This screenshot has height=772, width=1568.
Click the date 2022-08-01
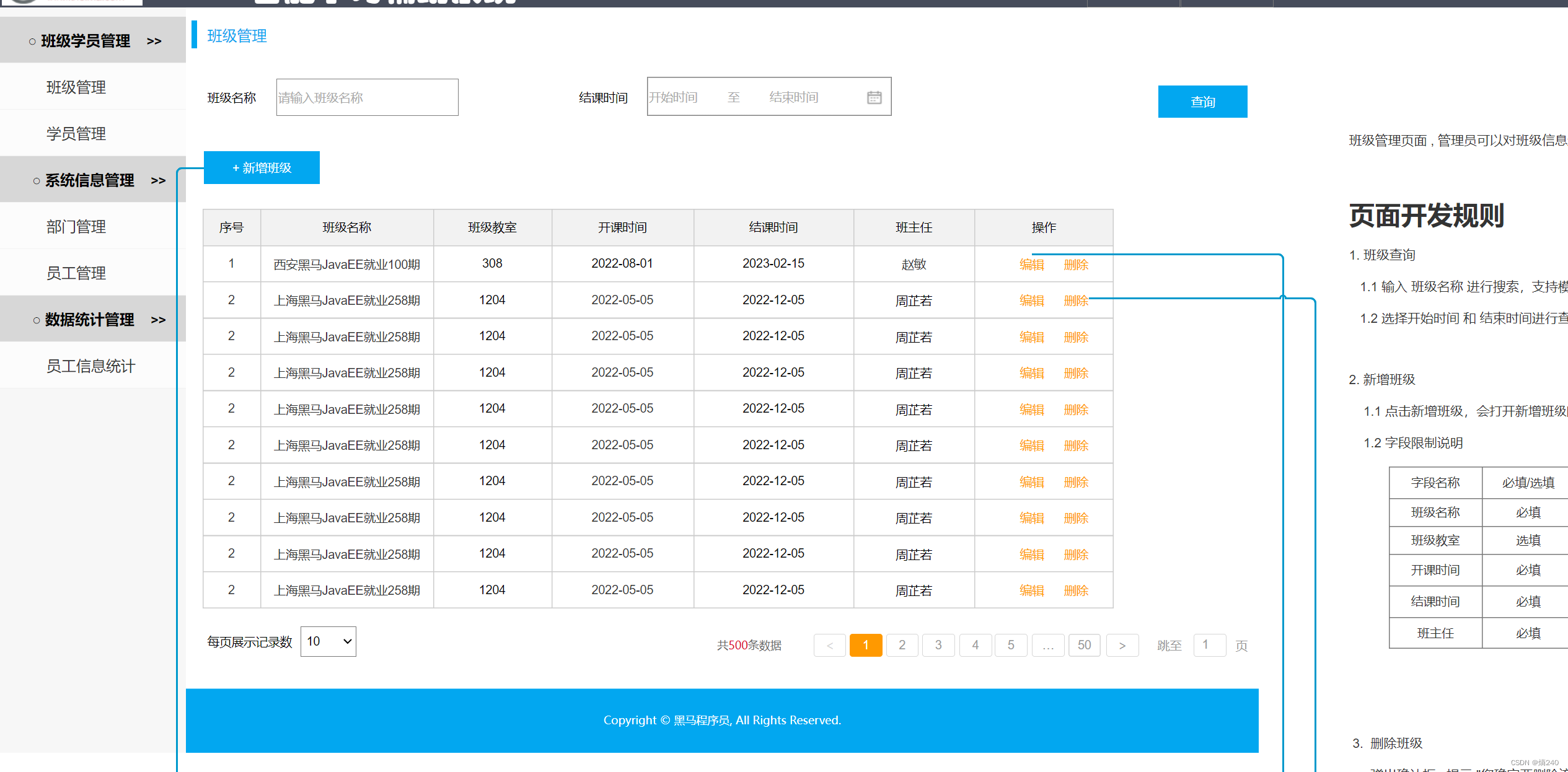pyautogui.click(x=622, y=263)
